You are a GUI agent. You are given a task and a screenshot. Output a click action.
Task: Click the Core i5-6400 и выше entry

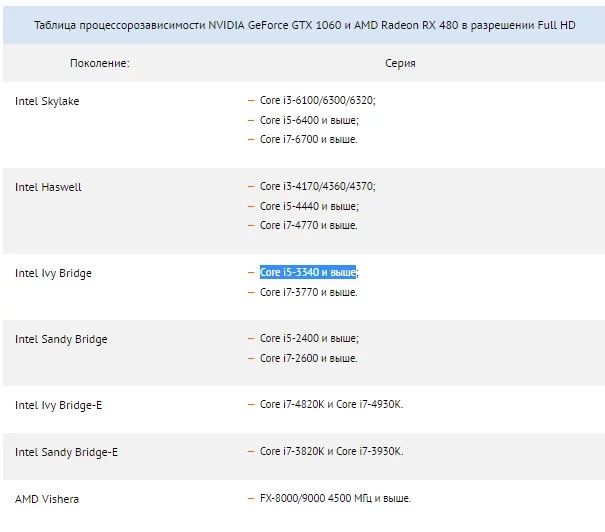308,120
